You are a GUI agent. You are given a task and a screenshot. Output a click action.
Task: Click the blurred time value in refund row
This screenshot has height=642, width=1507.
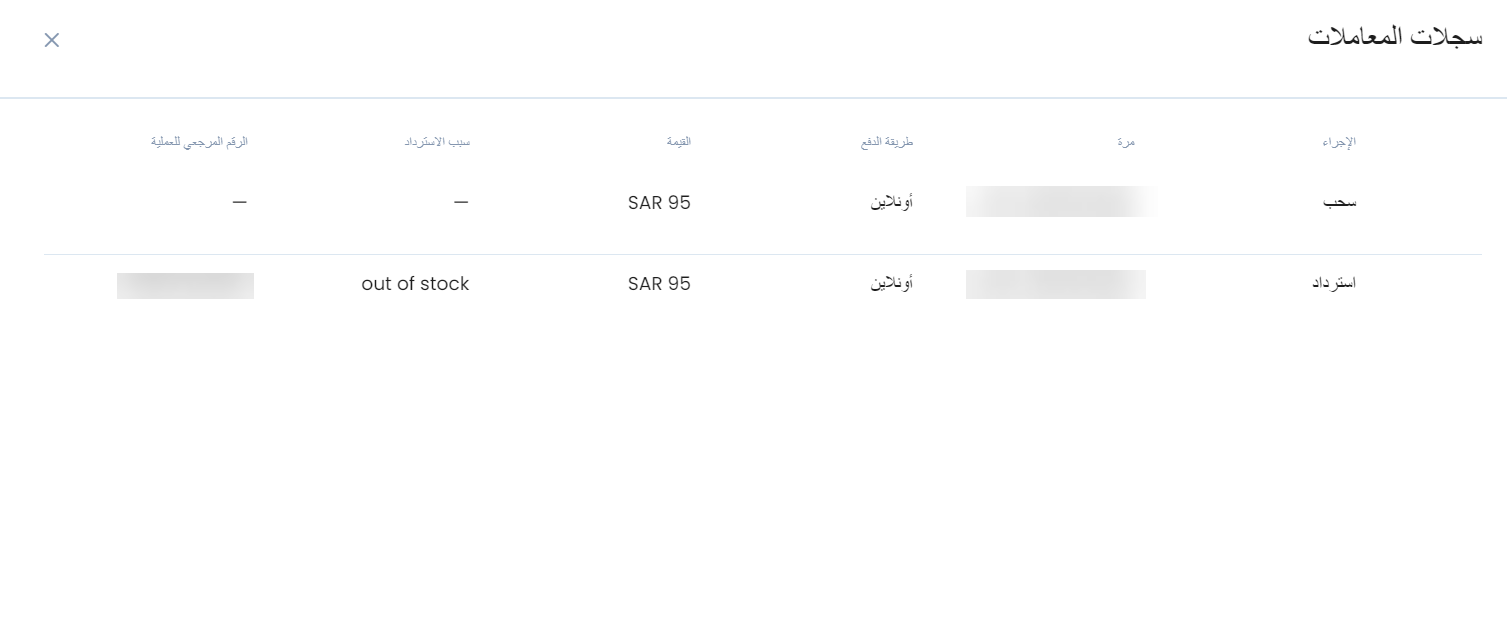pyautogui.click(x=1056, y=284)
